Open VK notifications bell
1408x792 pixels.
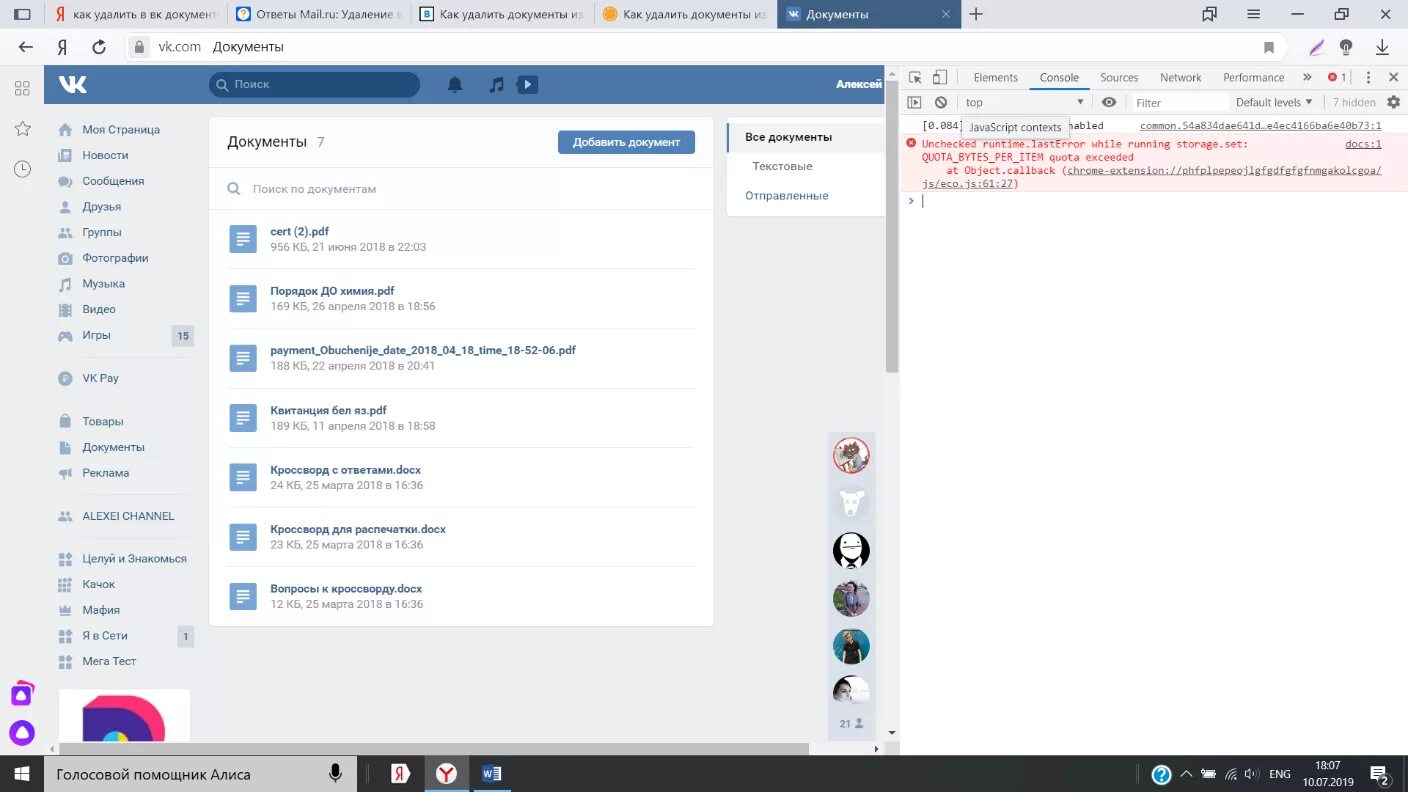pos(455,85)
